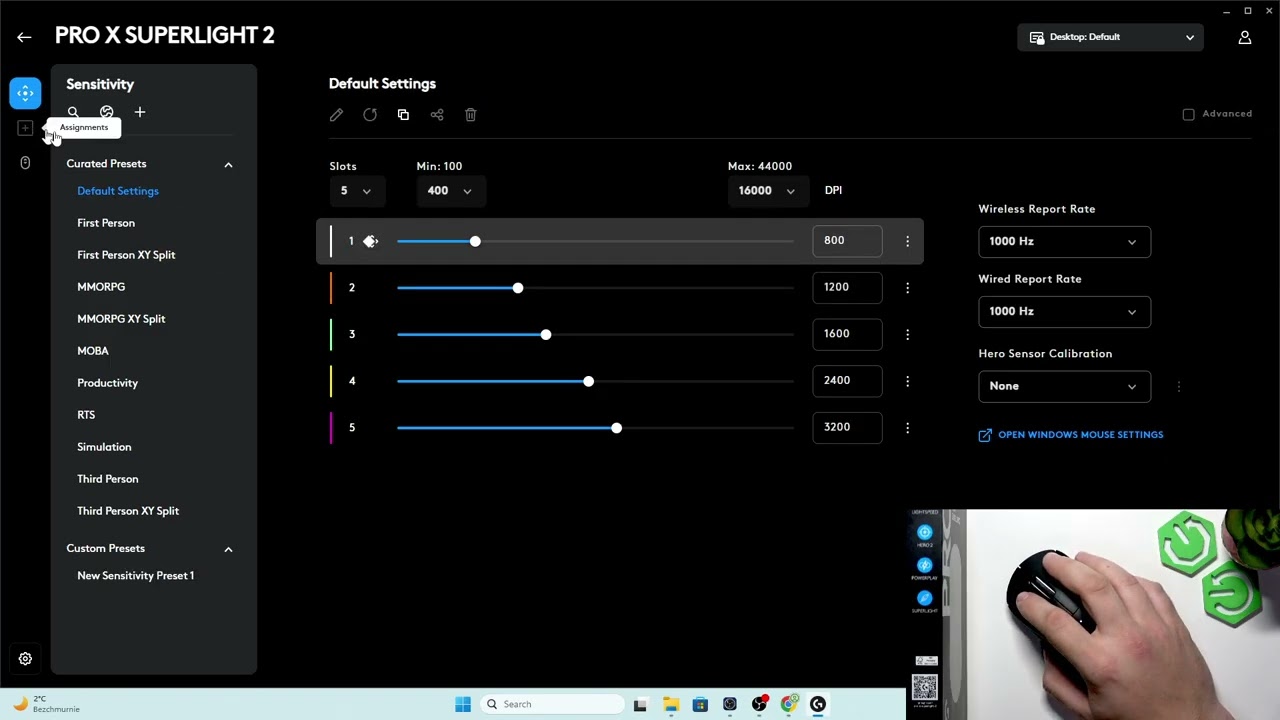Select Default Settings preset

(x=118, y=191)
